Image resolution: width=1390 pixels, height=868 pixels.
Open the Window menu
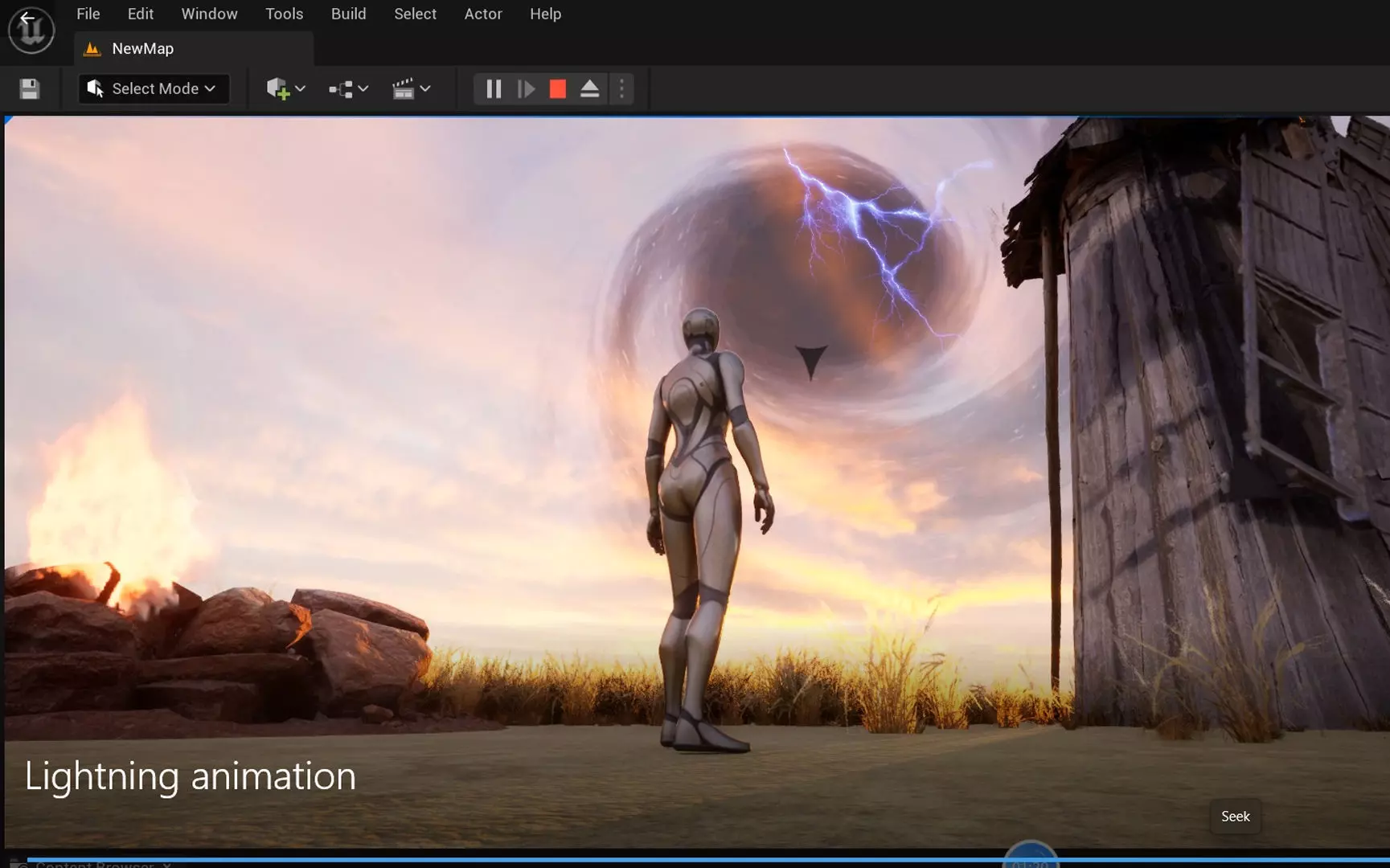click(209, 14)
